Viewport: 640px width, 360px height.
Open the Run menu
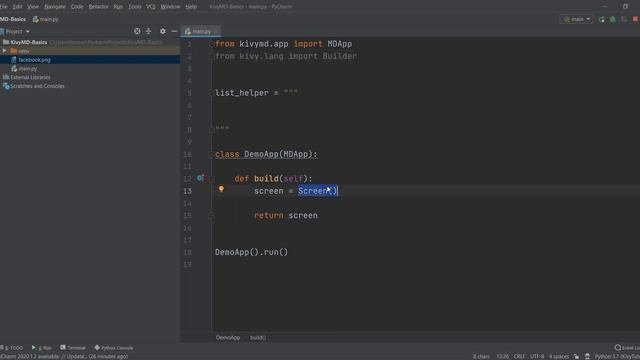(x=118, y=7)
